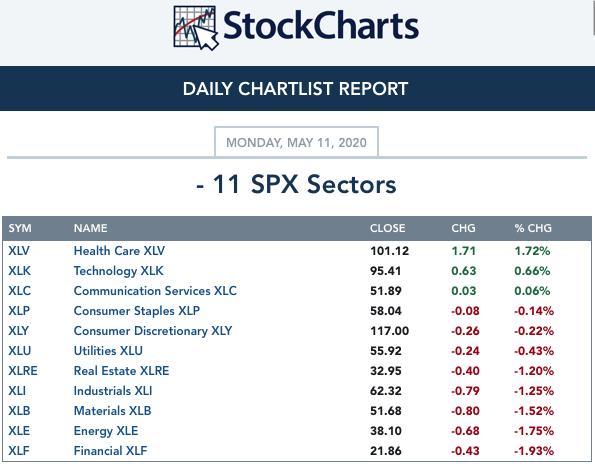The image size is (595, 464).
Task: Click the StockCharts logo icon
Action: click(x=196, y=28)
